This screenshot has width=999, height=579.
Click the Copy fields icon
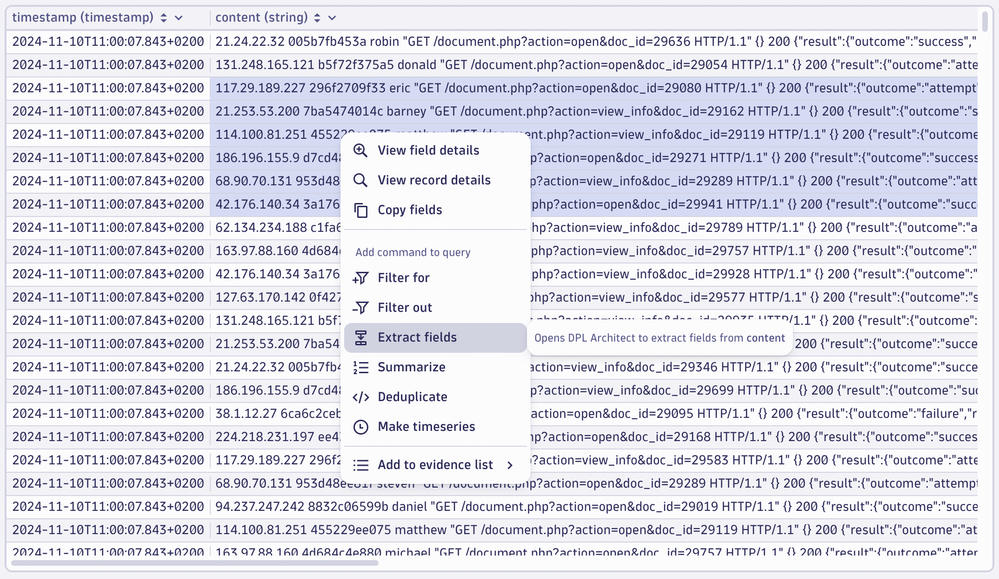[x=361, y=211]
